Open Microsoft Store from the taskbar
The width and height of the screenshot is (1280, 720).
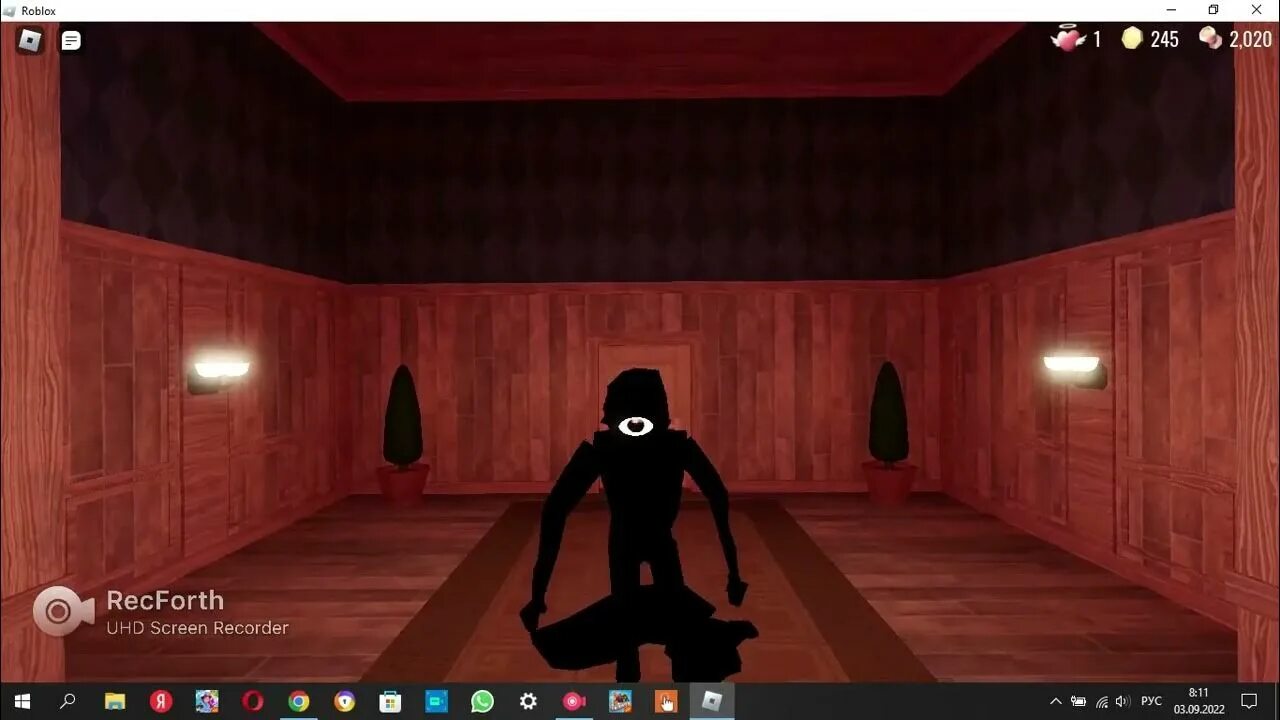click(391, 701)
